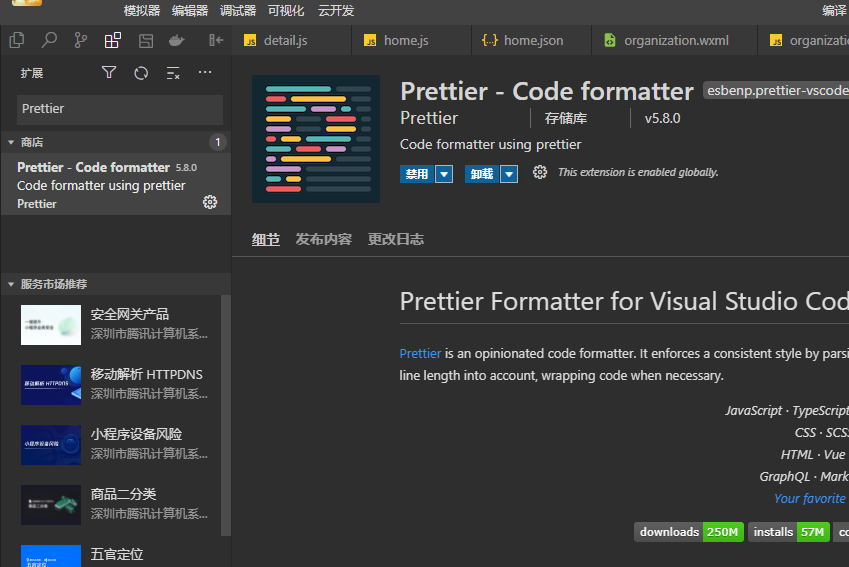Follow the blue Prettier link in description

[420, 354]
